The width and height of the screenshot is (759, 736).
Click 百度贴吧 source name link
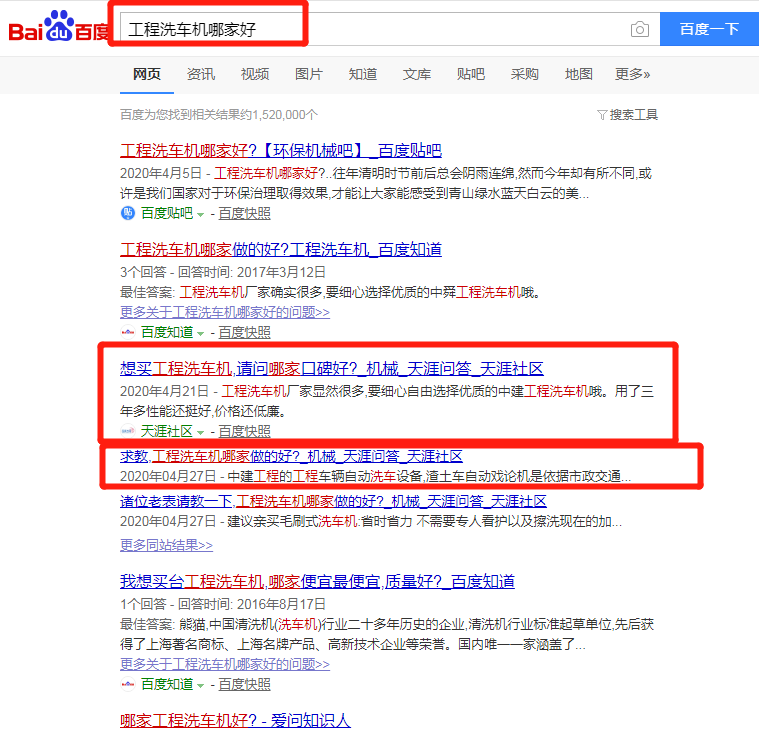point(167,214)
